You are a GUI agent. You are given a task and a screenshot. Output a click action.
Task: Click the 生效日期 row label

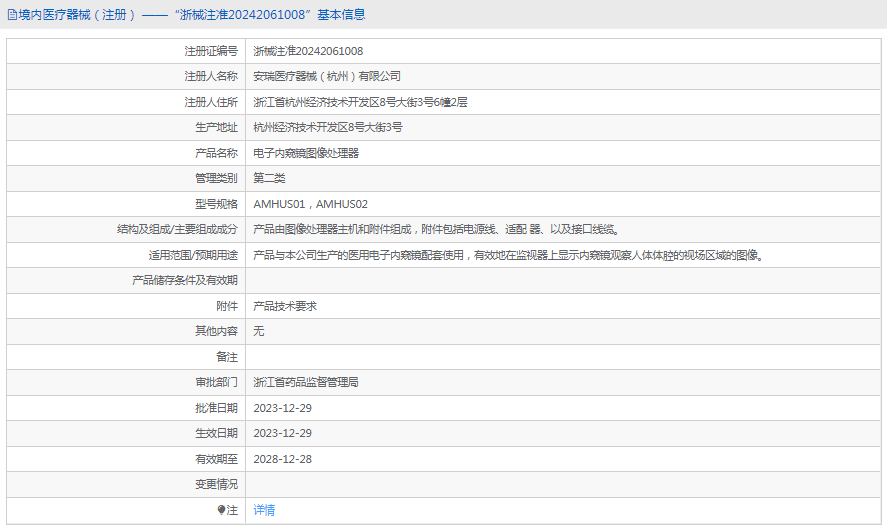point(217,433)
